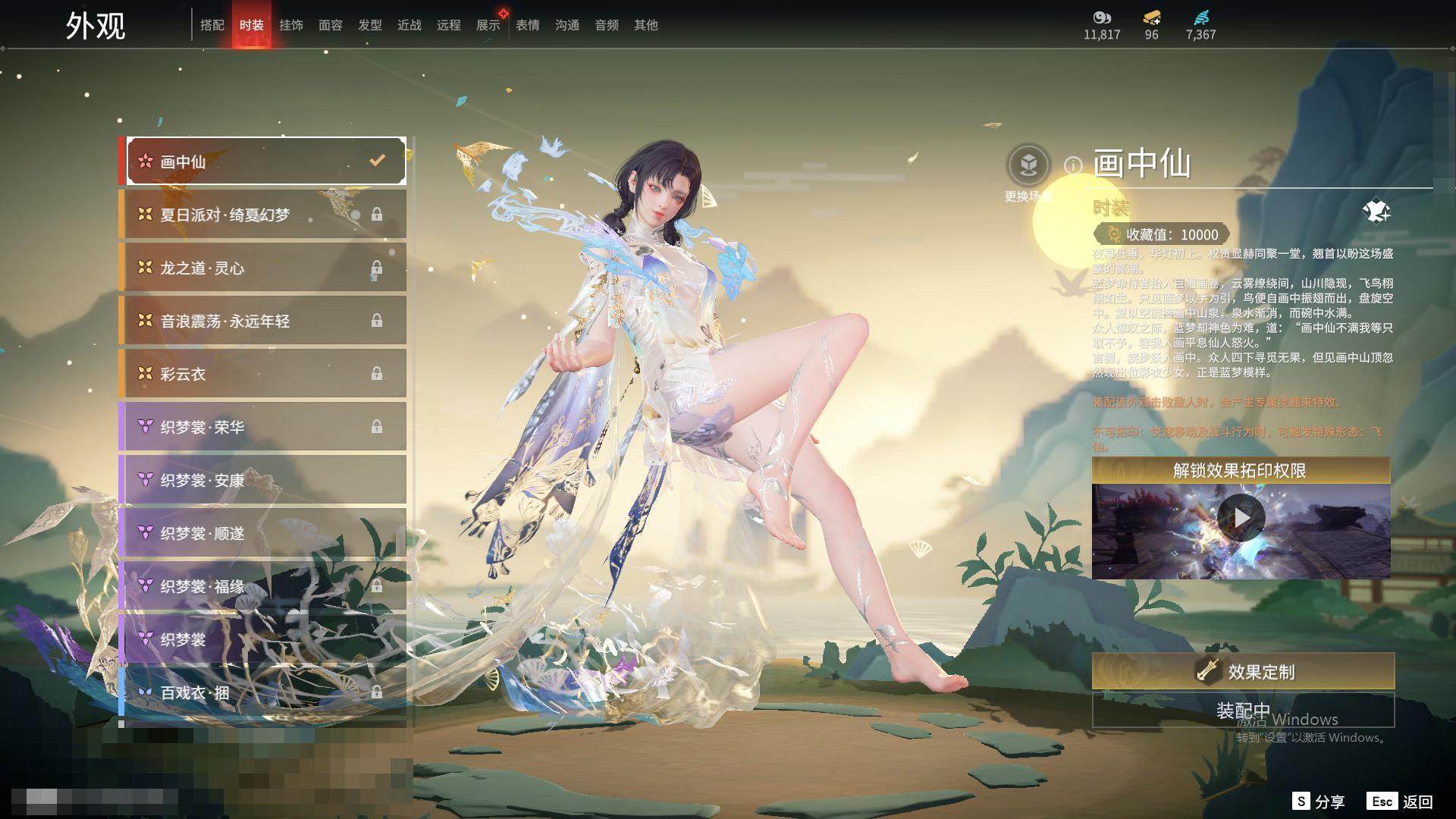1456x819 pixels.
Task: Click the Esc 返回 back button
Action: tap(1400, 802)
